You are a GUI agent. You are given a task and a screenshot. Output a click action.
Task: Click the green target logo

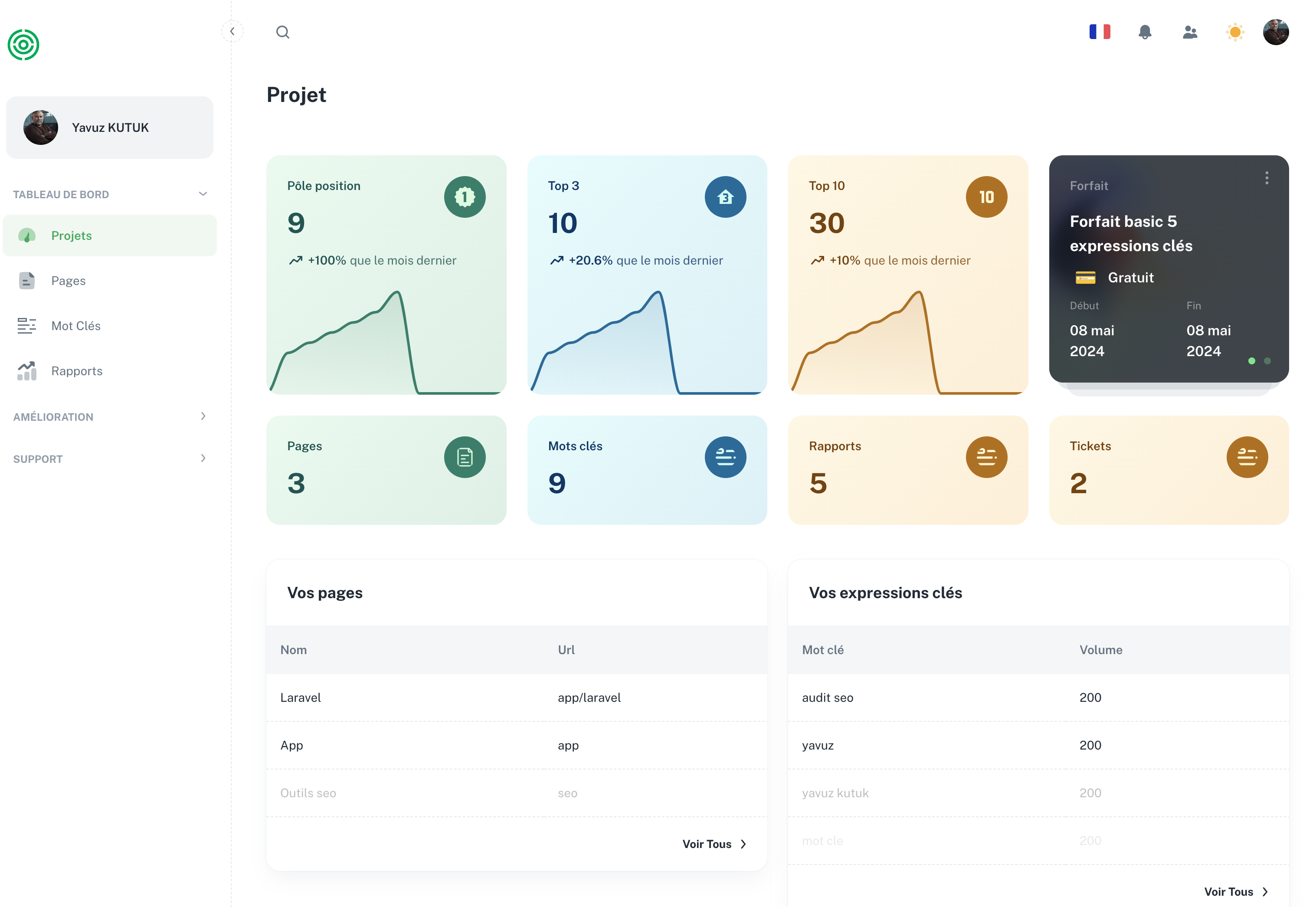(x=23, y=45)
